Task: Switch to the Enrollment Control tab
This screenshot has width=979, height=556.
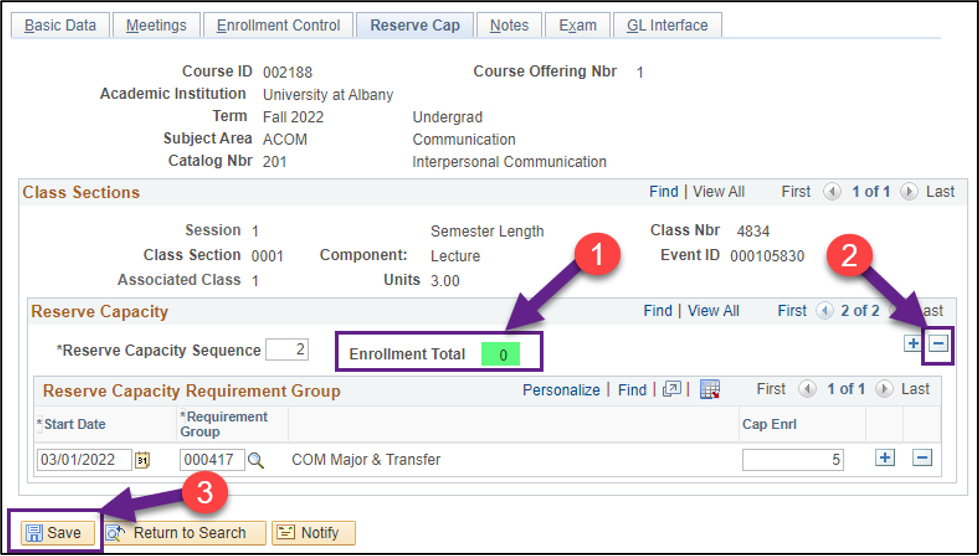Action: (x=278, y=25)
